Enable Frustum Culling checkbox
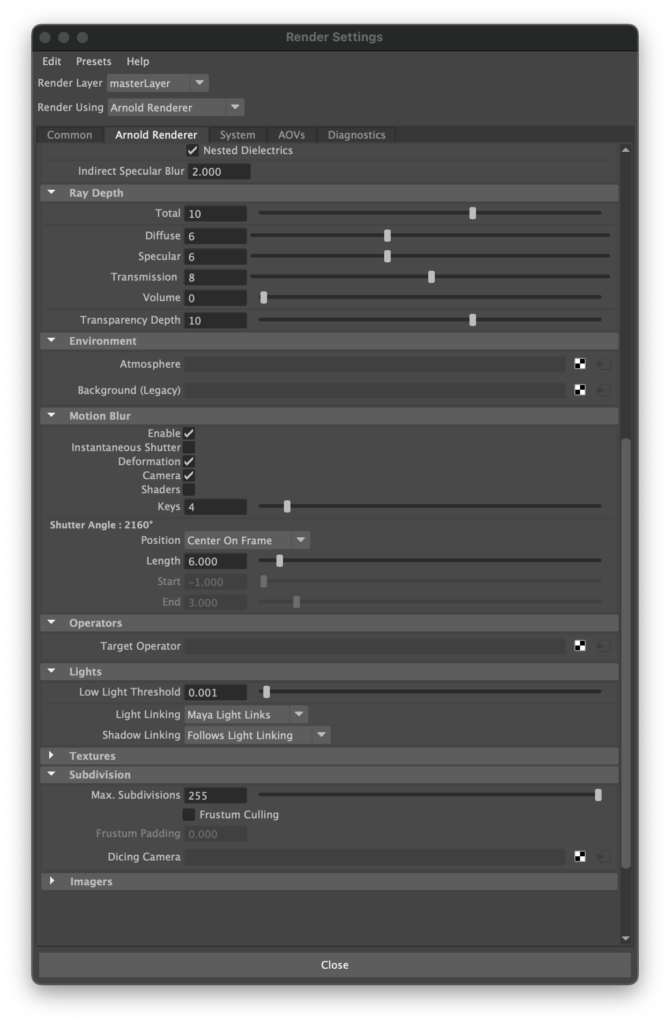This screenshot has height=1024, width=670. coord(189,815)
